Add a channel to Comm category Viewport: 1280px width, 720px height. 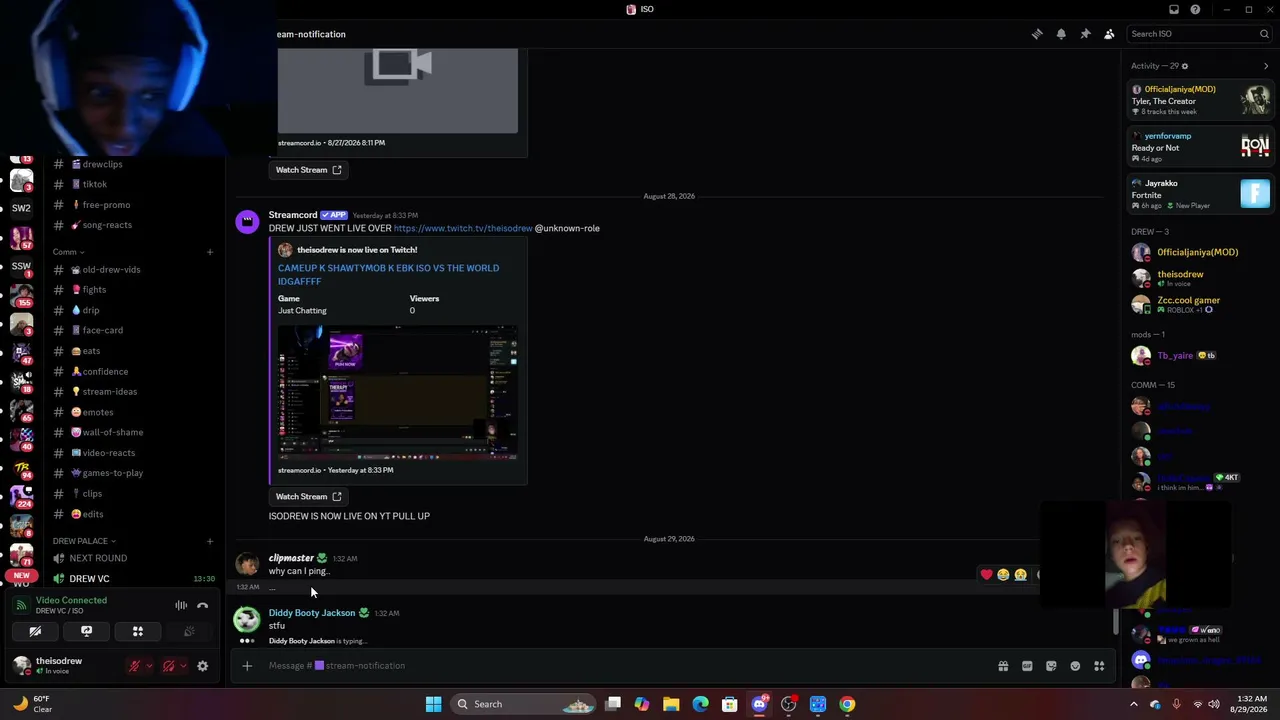click(210, 252)
